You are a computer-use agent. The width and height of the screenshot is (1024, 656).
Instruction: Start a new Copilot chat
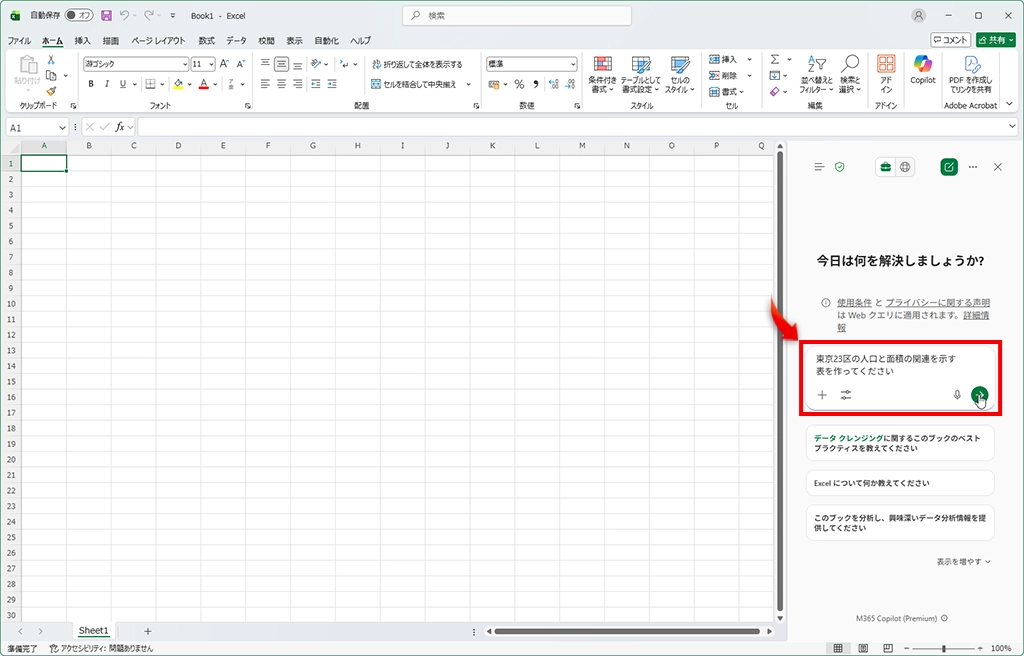point(948,167)
